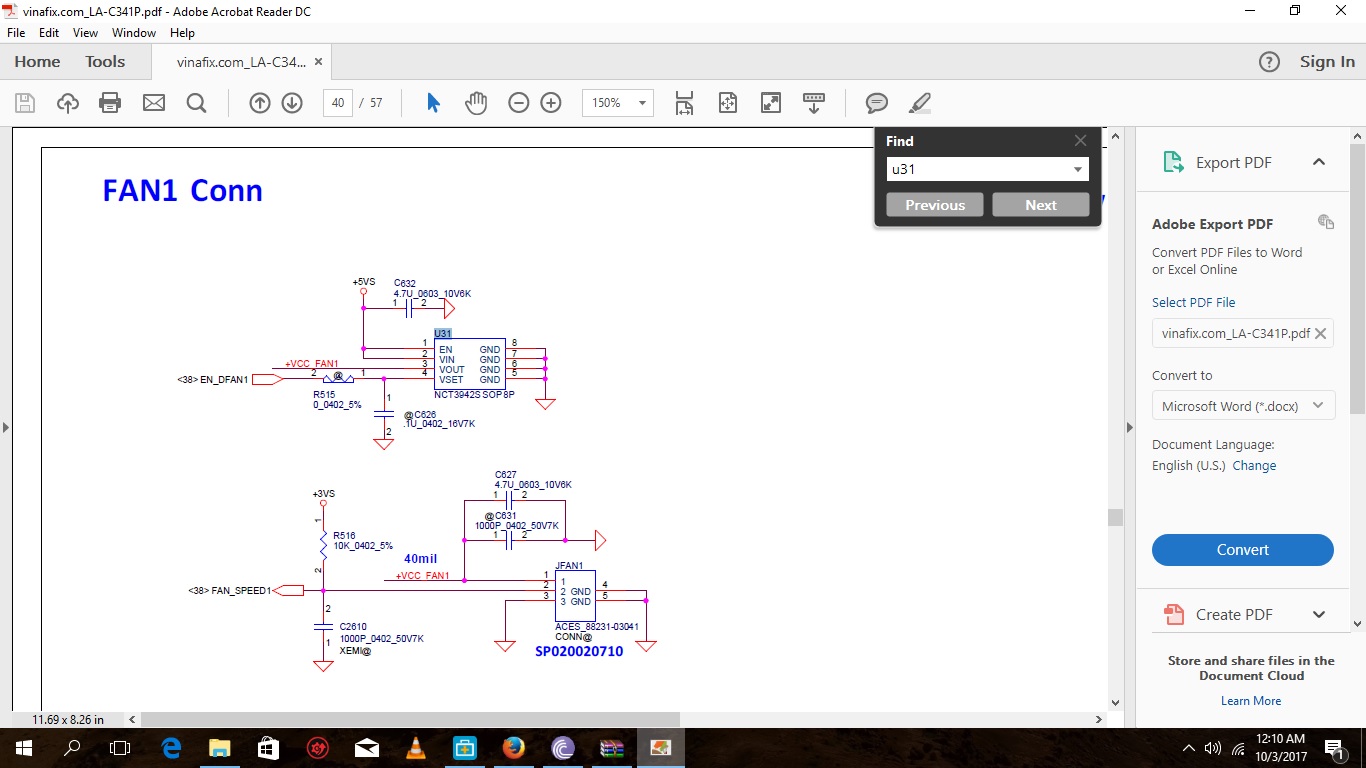1366x768 pixels.
Task: Click the zoom in plus icon
Action: 551,103
